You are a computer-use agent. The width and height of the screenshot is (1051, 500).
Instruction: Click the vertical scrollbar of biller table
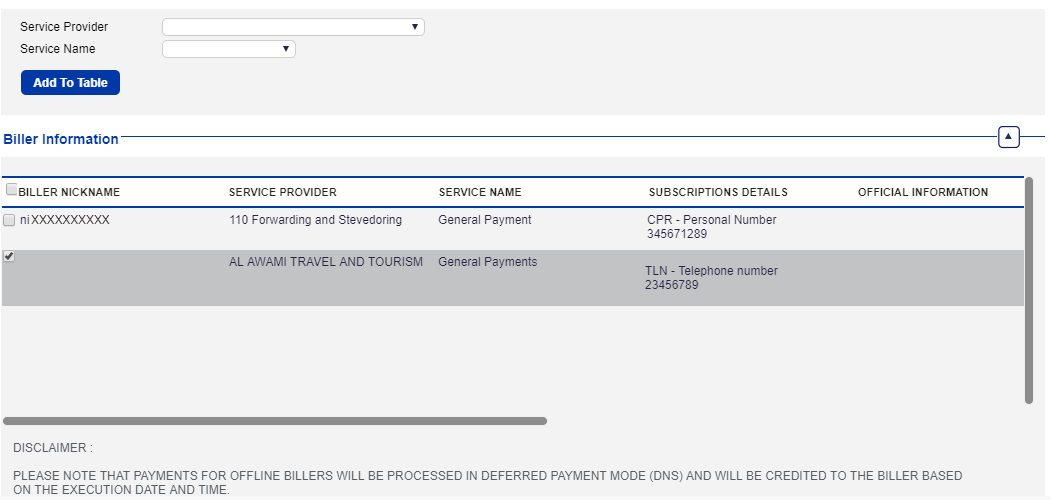[1029, 290]
